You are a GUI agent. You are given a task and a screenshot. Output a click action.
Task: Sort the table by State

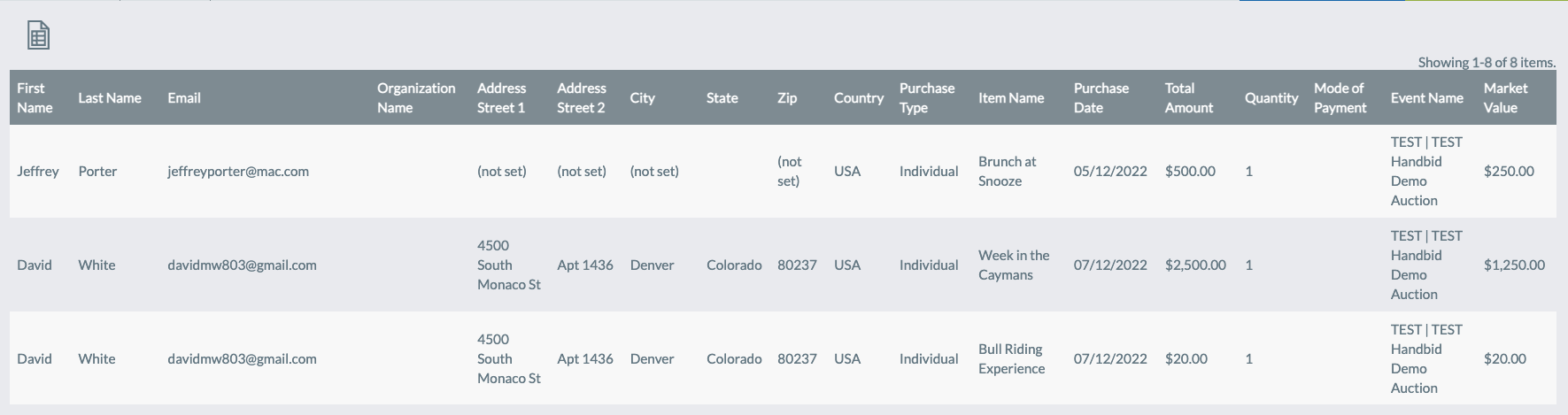(722, 97)
